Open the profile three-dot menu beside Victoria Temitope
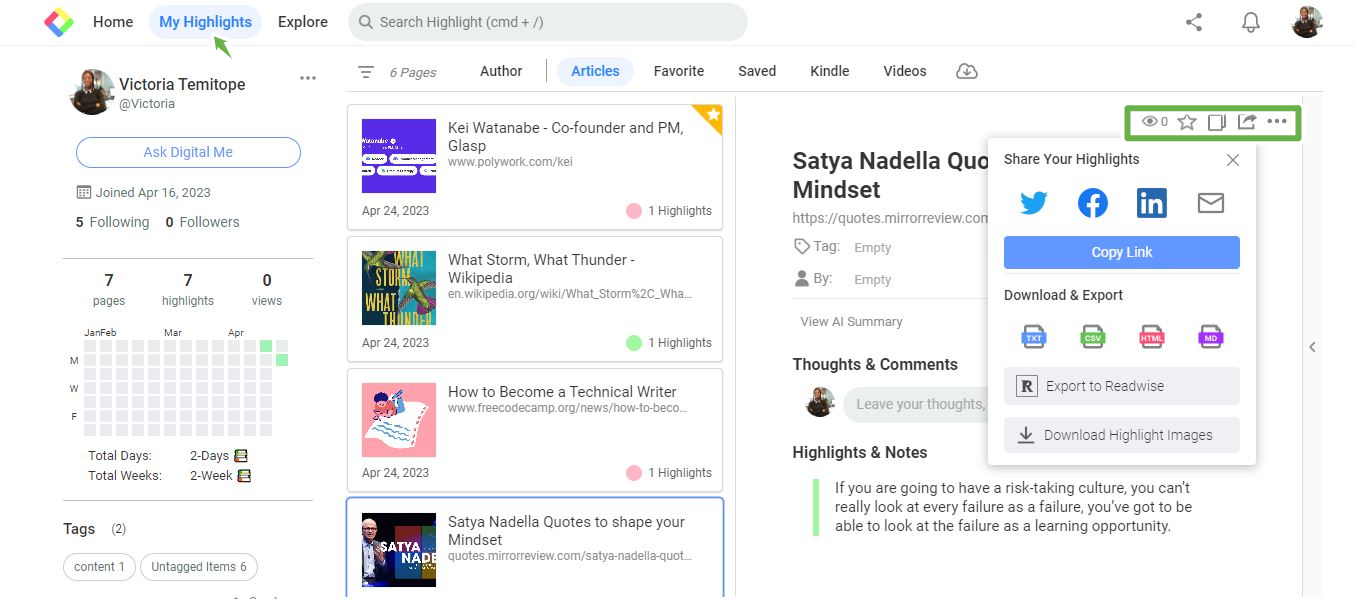 pos(308,79)
